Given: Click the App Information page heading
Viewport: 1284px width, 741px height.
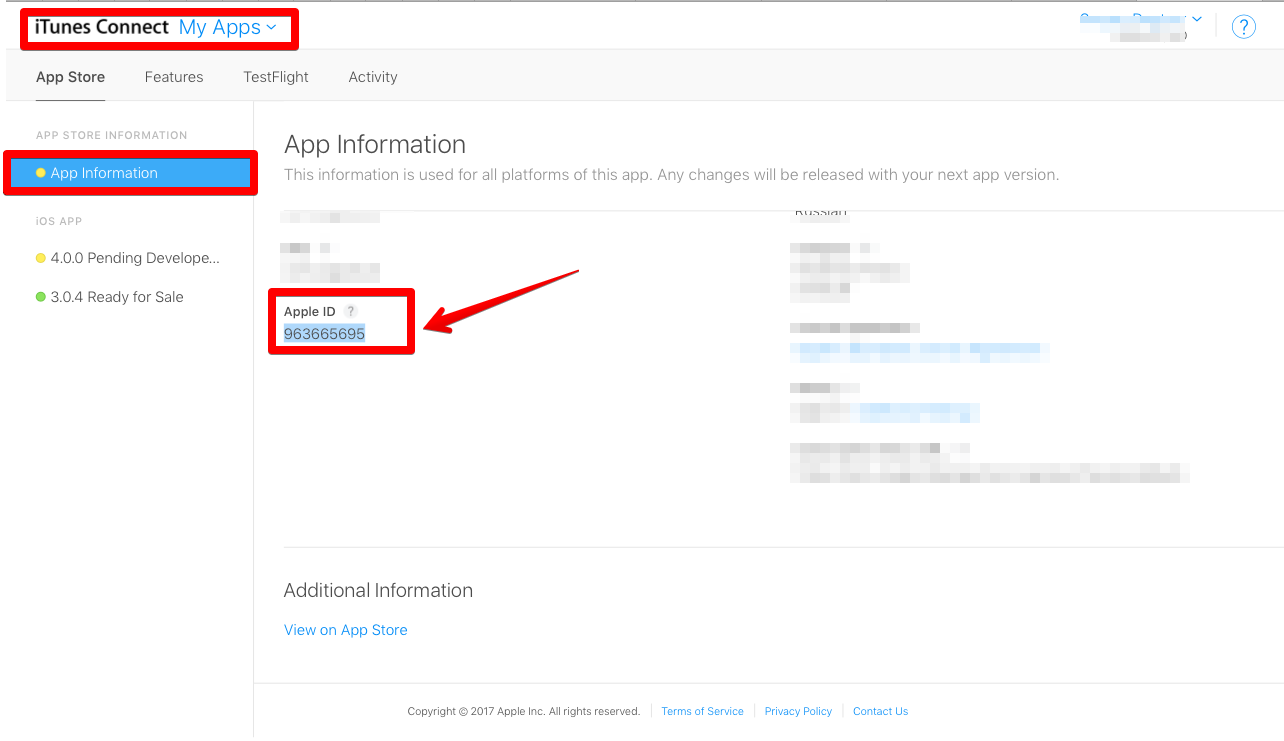Looking at the screenshot, I should pos(375,144).
